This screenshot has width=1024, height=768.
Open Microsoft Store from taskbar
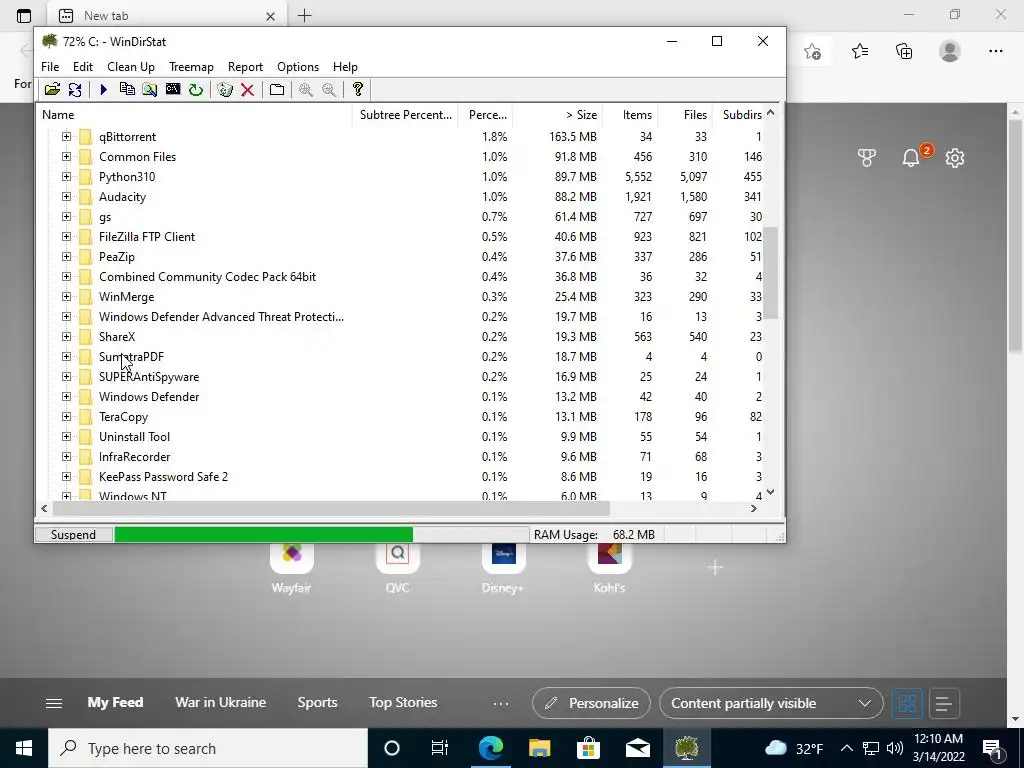[588, 748]
